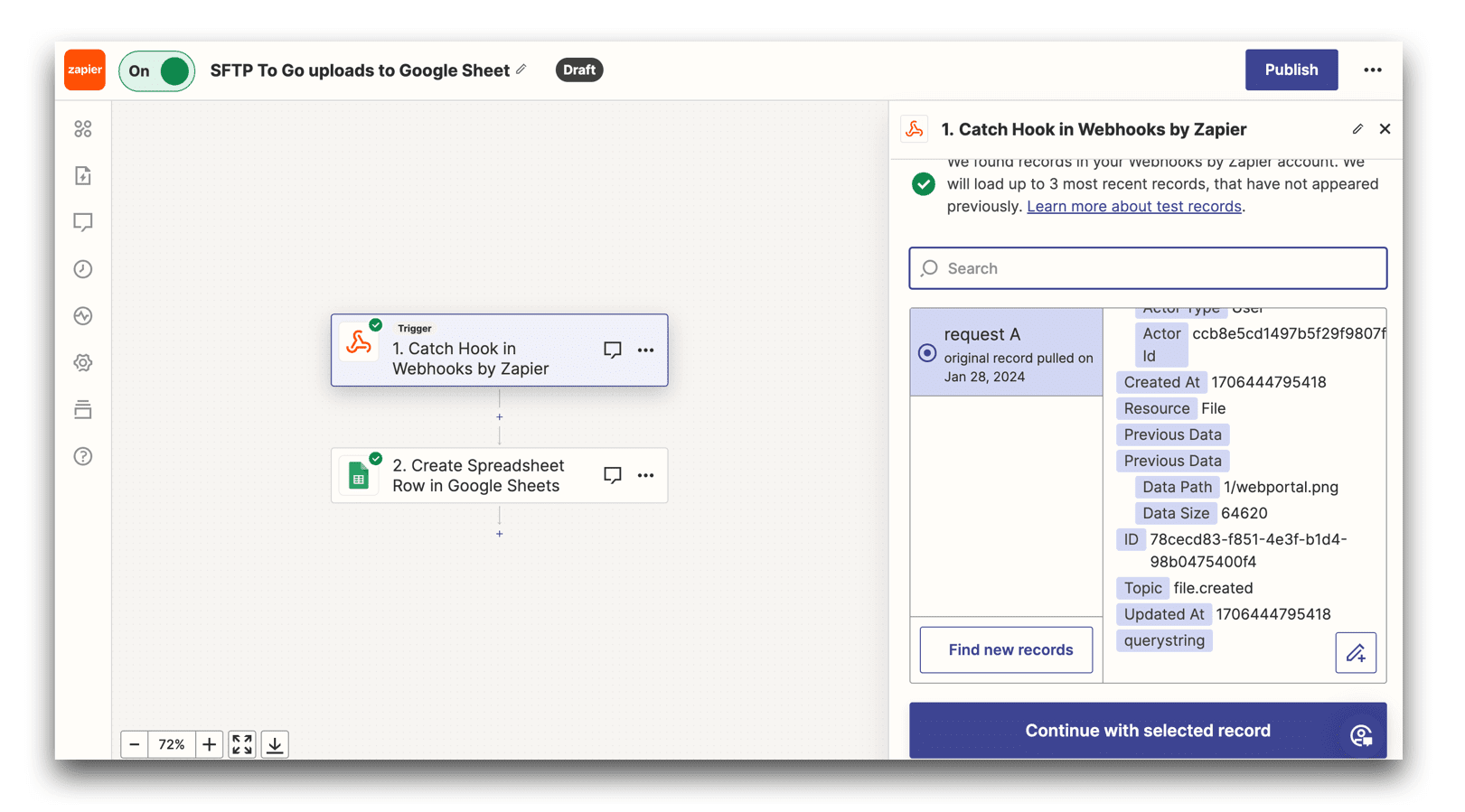
Task: Zoom out the canvas with minus button
Action: click(135, 744)
